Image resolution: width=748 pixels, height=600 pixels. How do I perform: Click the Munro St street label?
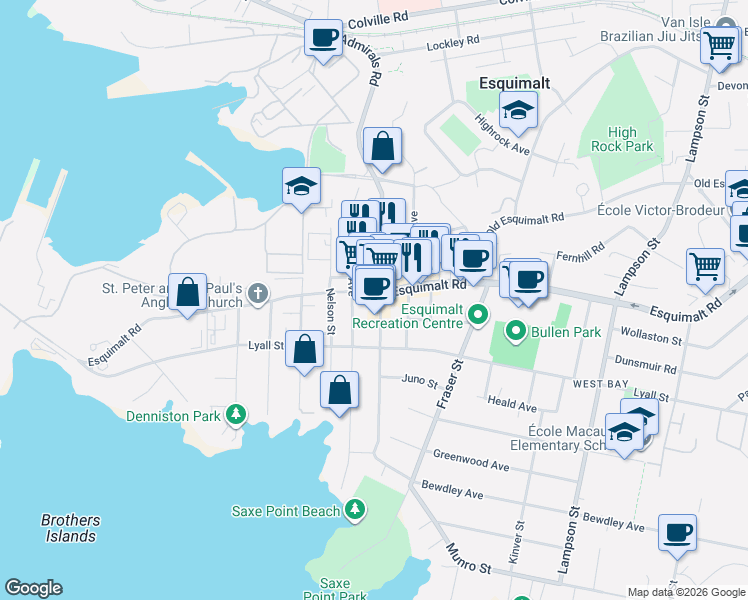468,559
